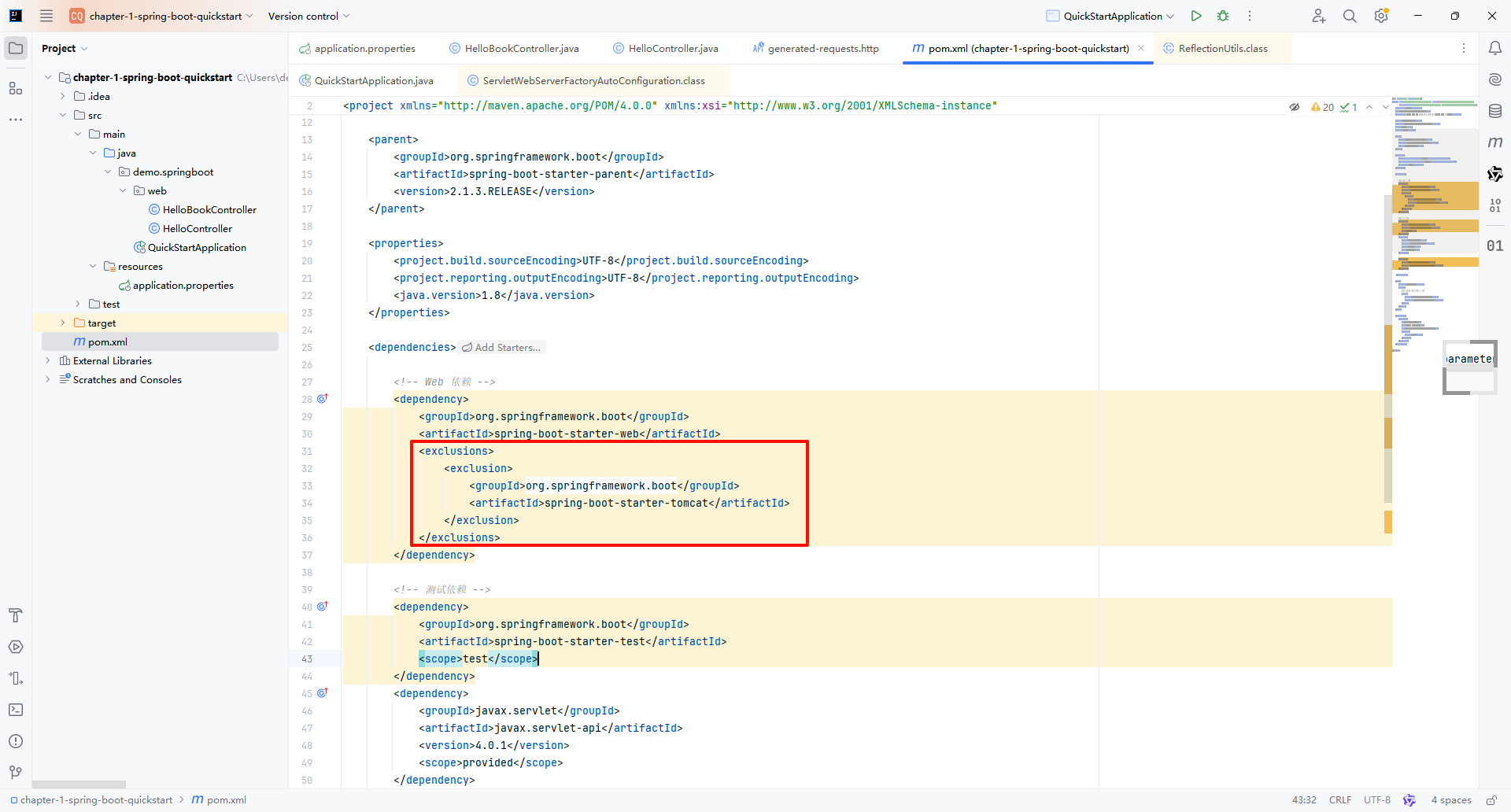The image size is (1511, 812).
Task: Click UTF-8 encoding in status bar
Action: 1377,800
